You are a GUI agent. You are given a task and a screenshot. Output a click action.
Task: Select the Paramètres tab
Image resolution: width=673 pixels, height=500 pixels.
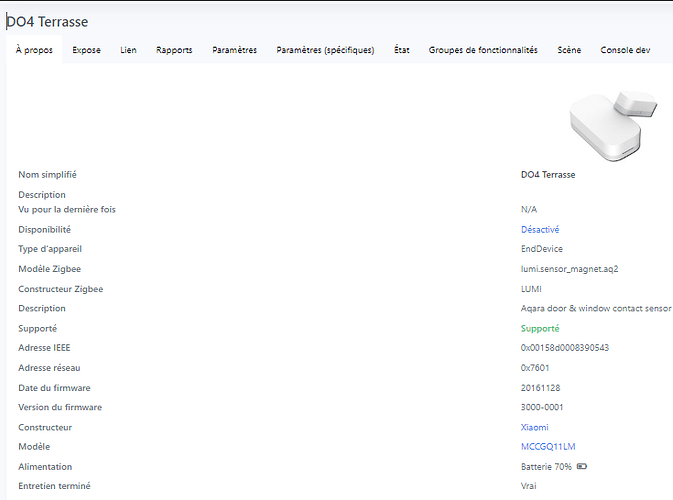[234, 50]
